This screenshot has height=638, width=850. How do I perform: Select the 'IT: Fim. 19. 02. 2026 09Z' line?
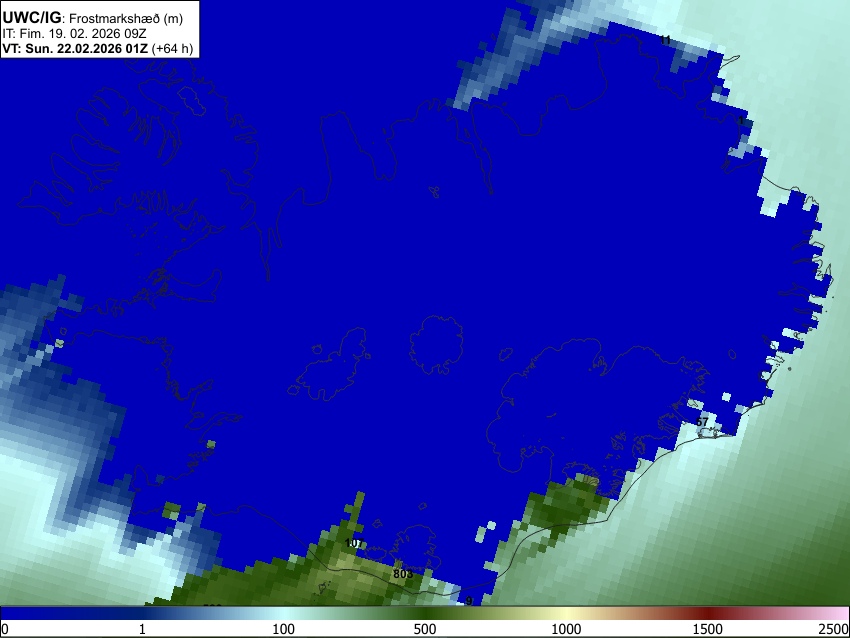click(x=74, y=34)
